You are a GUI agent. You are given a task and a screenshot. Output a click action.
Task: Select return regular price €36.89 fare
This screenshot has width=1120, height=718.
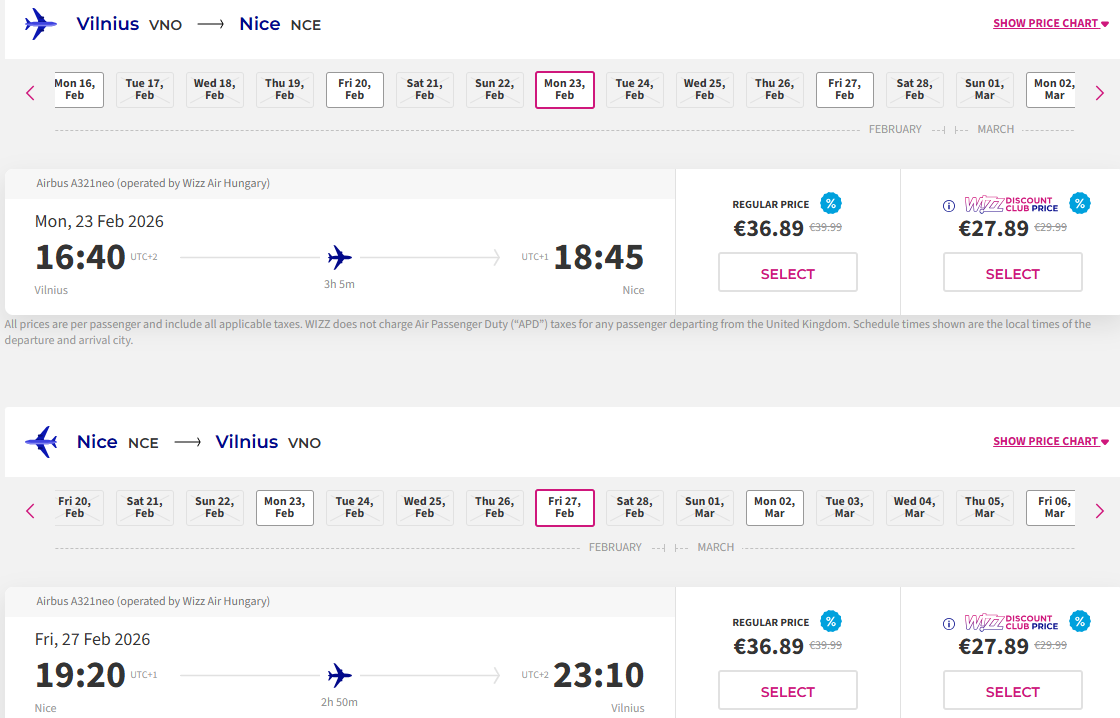pyautogui.click(x=788, y=691)
